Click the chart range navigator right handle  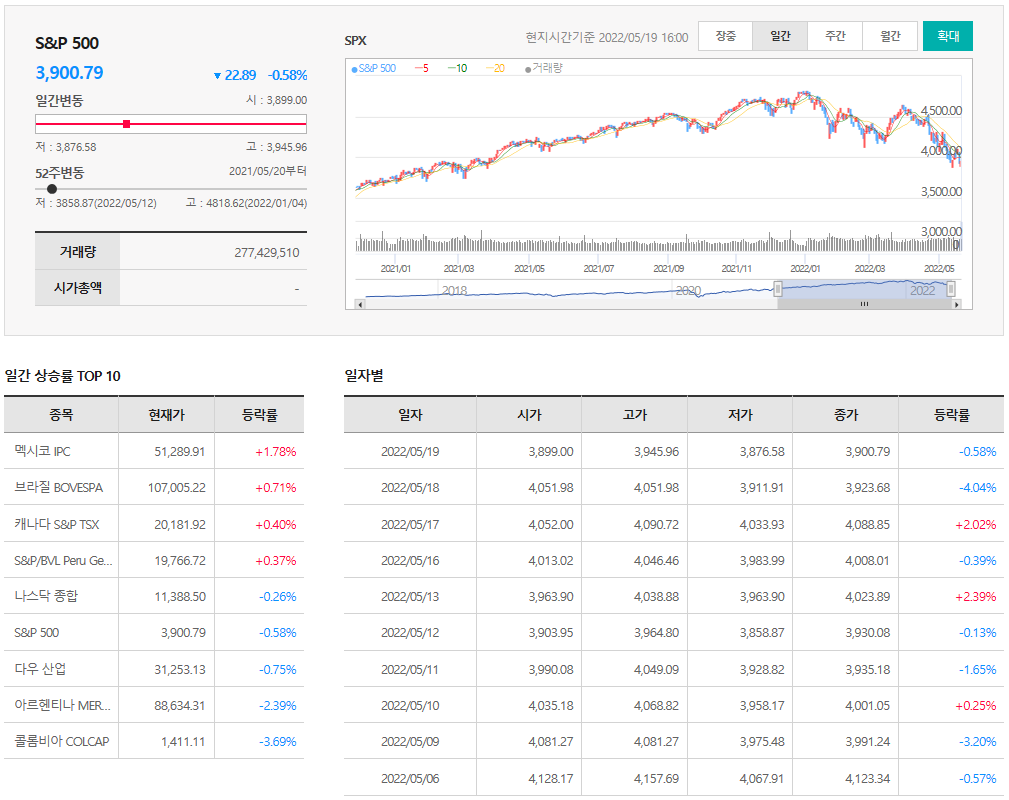[x=951, y=289]
